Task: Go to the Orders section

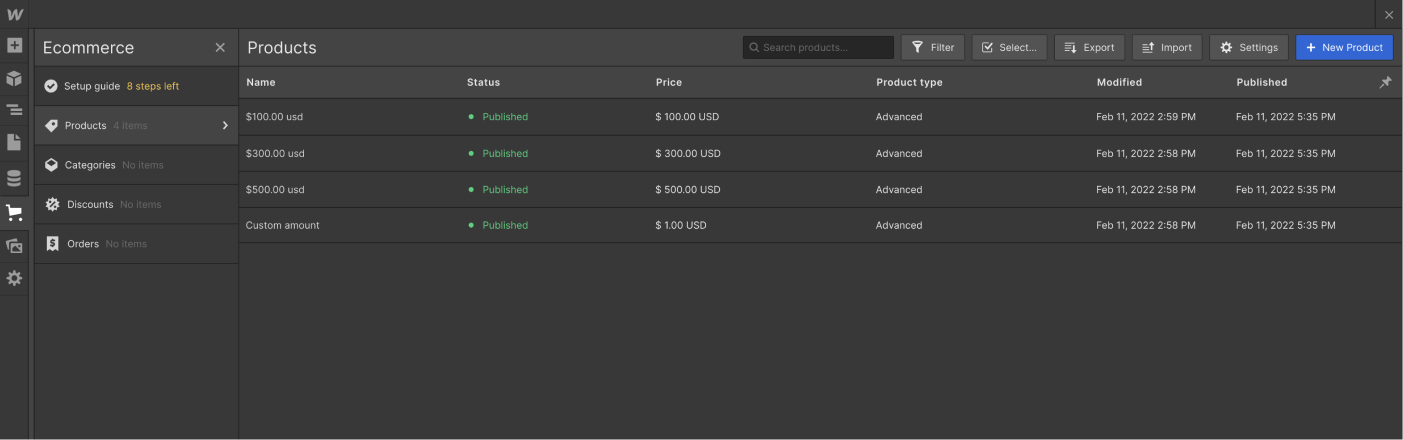Action: tap(83, 244)
